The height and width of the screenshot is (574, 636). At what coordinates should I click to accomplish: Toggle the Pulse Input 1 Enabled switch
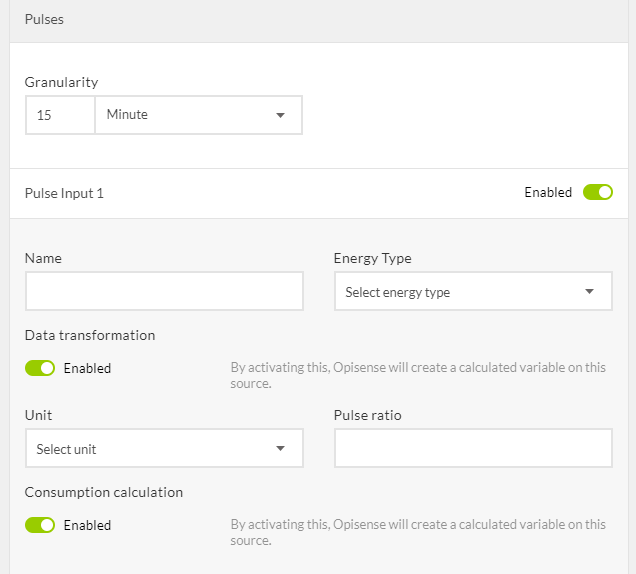coord(598,192)
